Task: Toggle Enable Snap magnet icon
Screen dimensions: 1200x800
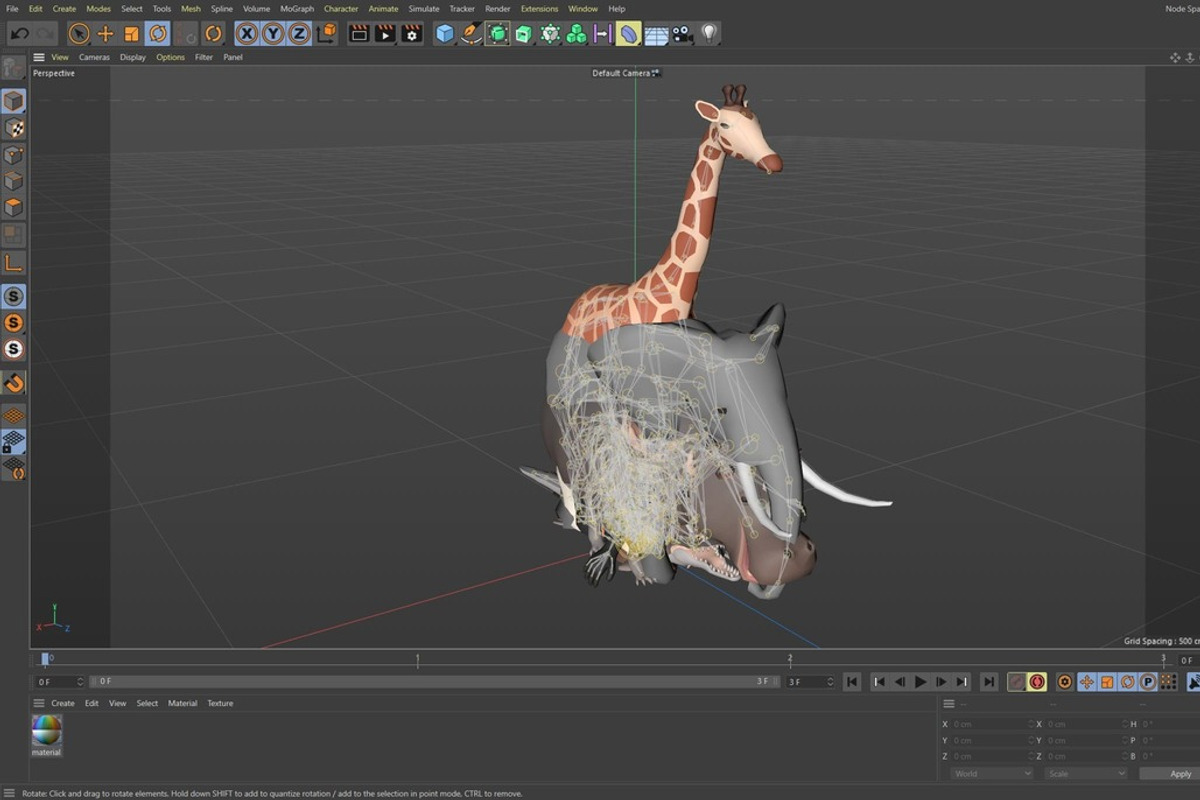Action: pos(13,382)
